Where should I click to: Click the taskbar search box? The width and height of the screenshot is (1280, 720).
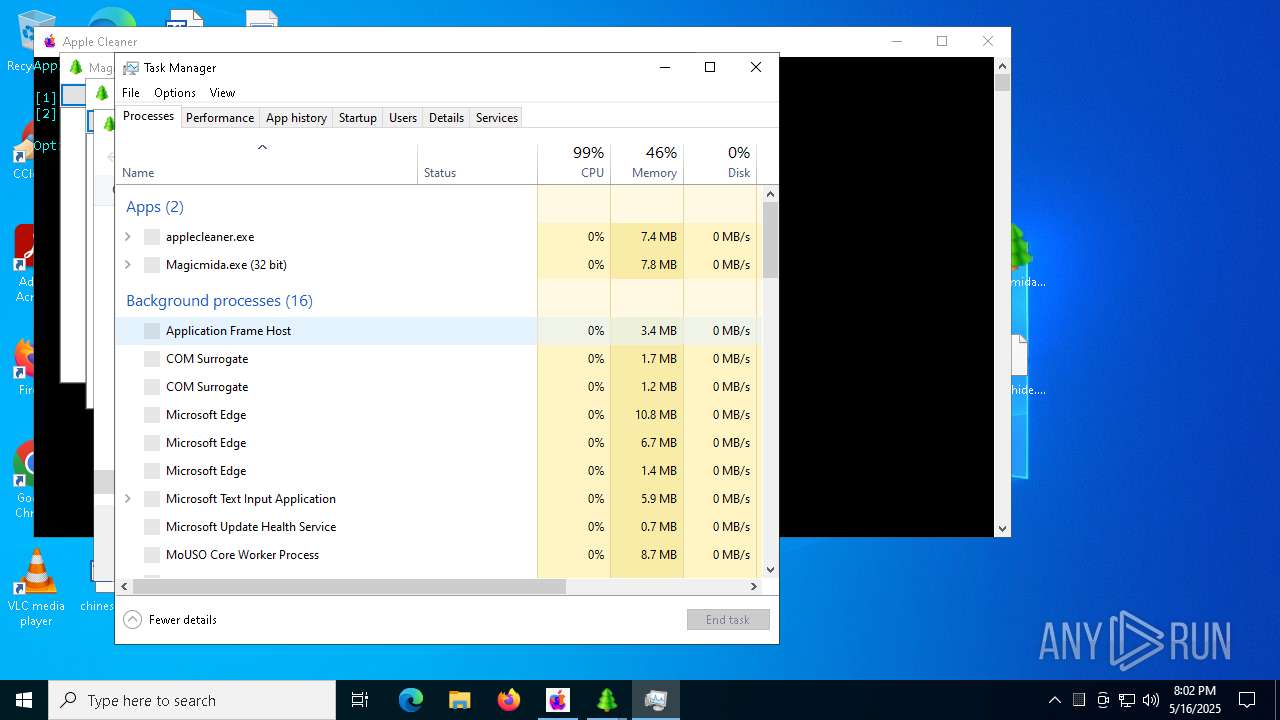[x=192, y=700]
